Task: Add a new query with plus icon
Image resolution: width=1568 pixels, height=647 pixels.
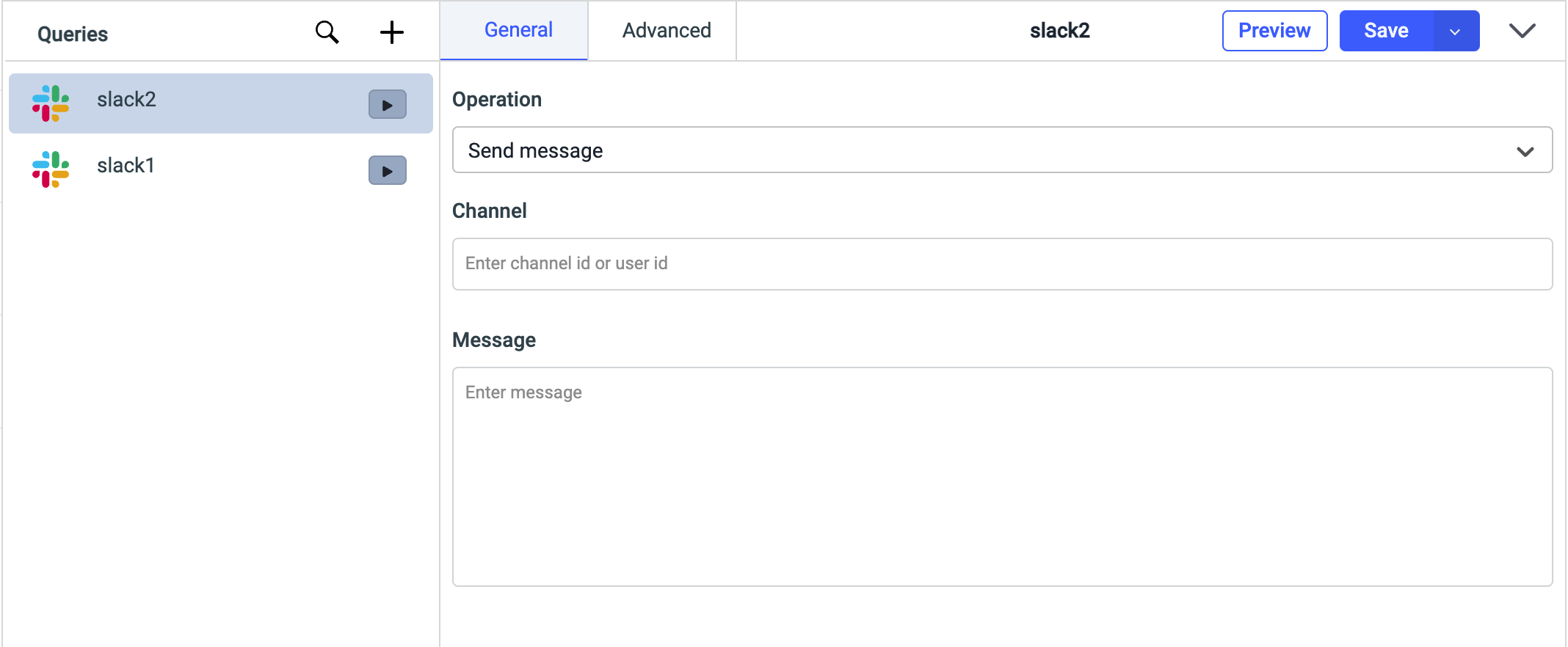Action: tap(392, 32)
